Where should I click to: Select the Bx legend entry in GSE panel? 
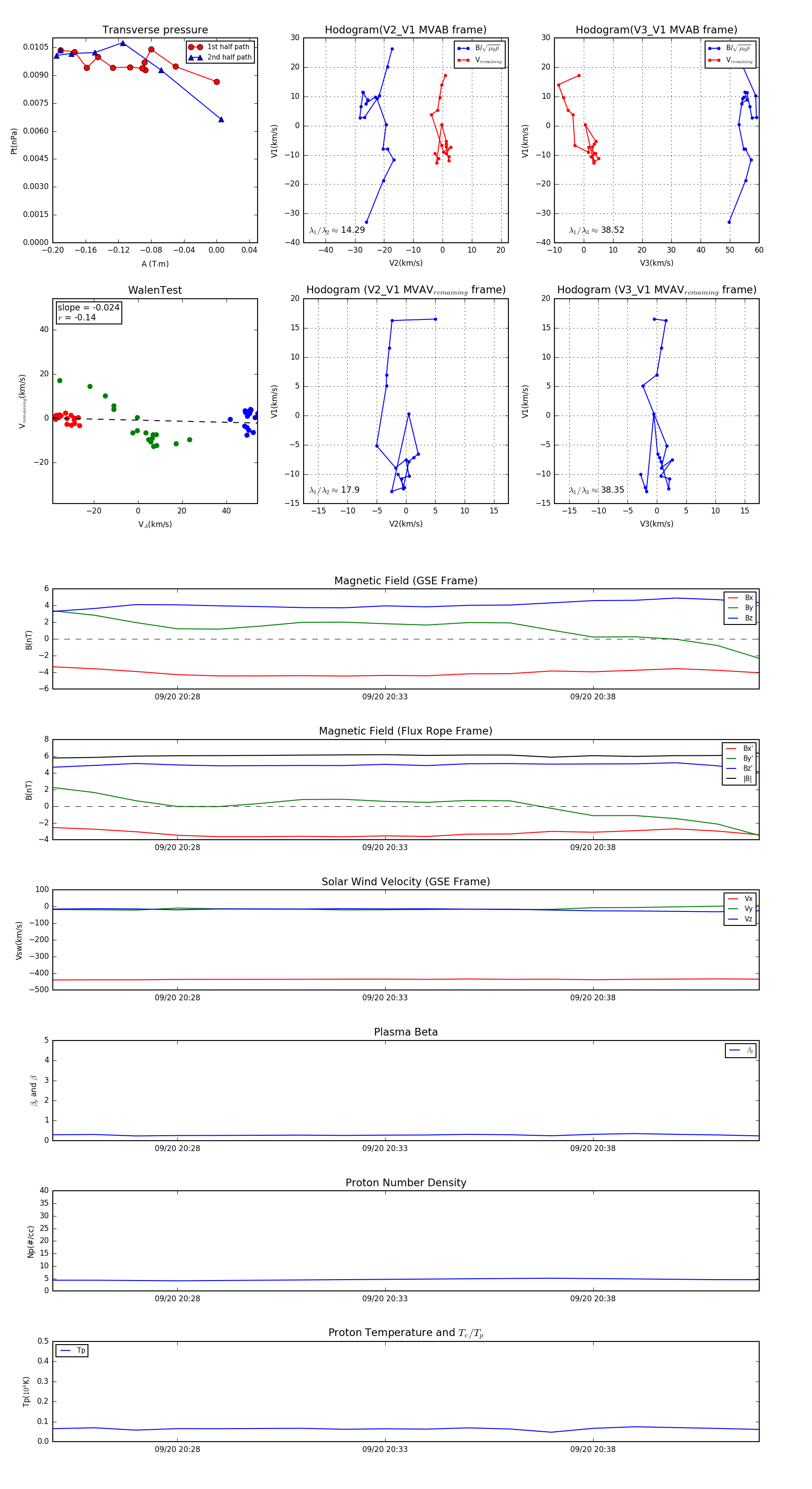(740, 598)
